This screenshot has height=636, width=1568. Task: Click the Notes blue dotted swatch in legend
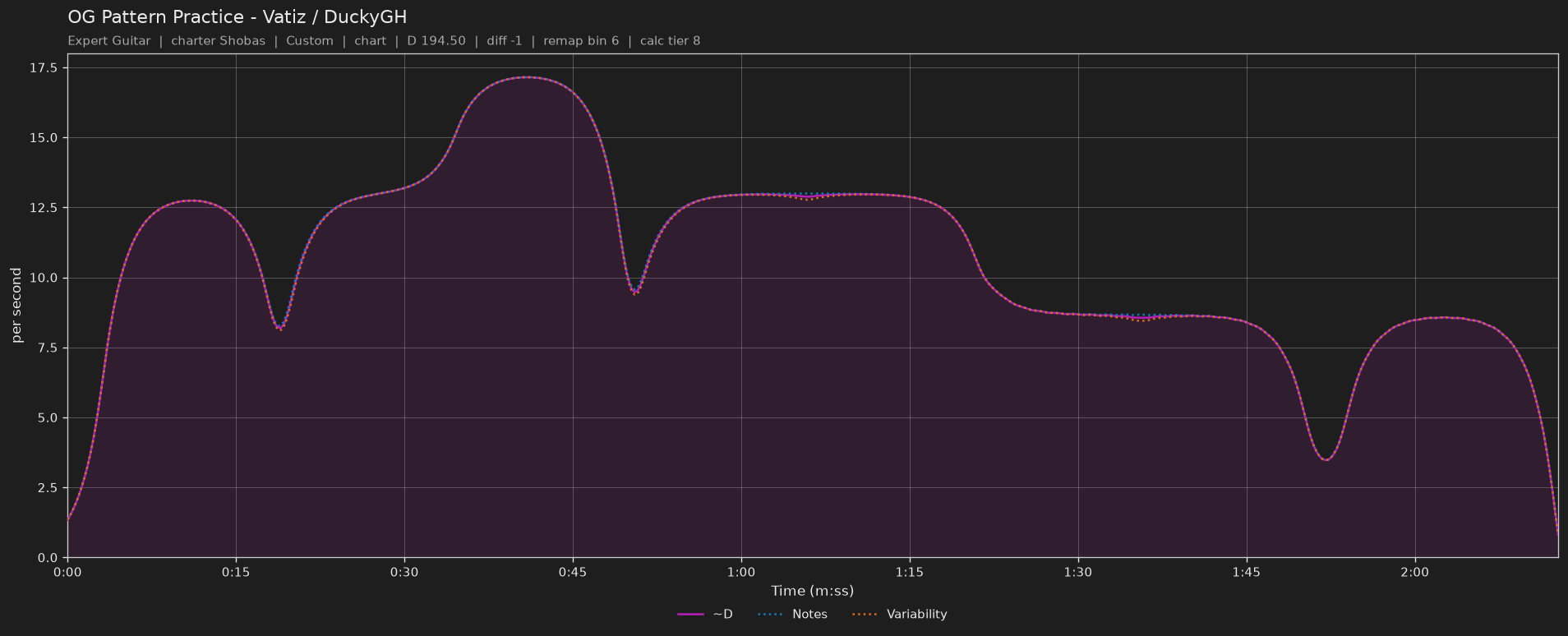coord(768,614)
